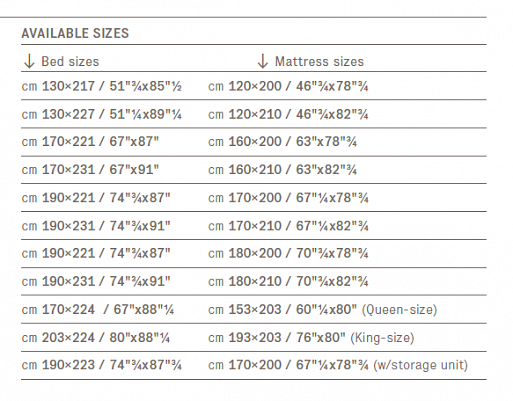Image resolution: width=513 pixels, height=401 pixels.
Task: Click mattress size 160×210 entry
Action: [x=283, y=170]
